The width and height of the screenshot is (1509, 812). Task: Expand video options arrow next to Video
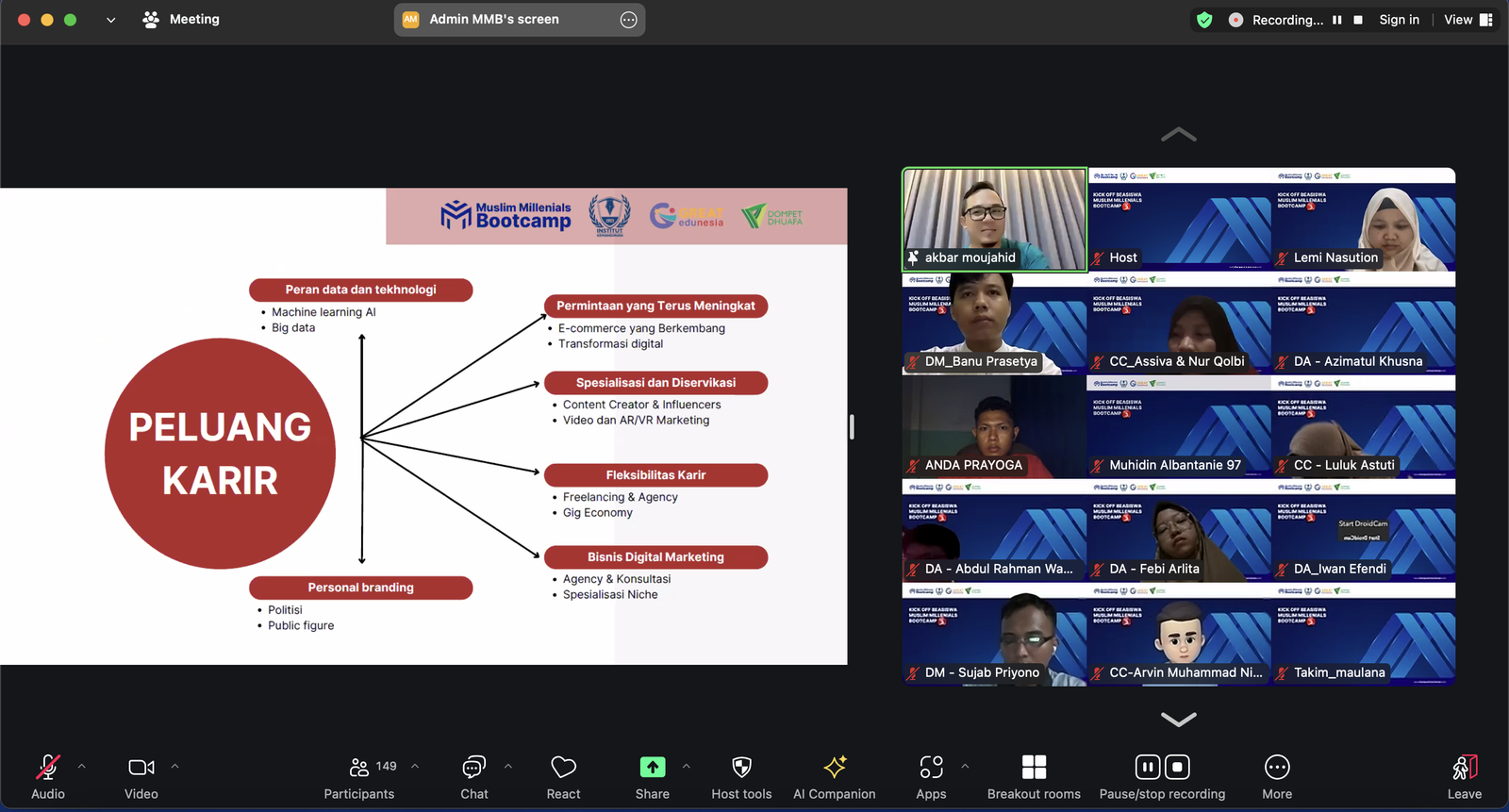click(x=174, y=767)
